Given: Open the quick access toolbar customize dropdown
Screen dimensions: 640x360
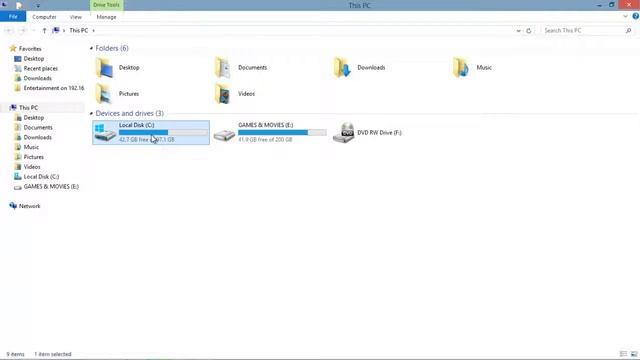Looking at the screenshot, I should [x=38, y=6].
